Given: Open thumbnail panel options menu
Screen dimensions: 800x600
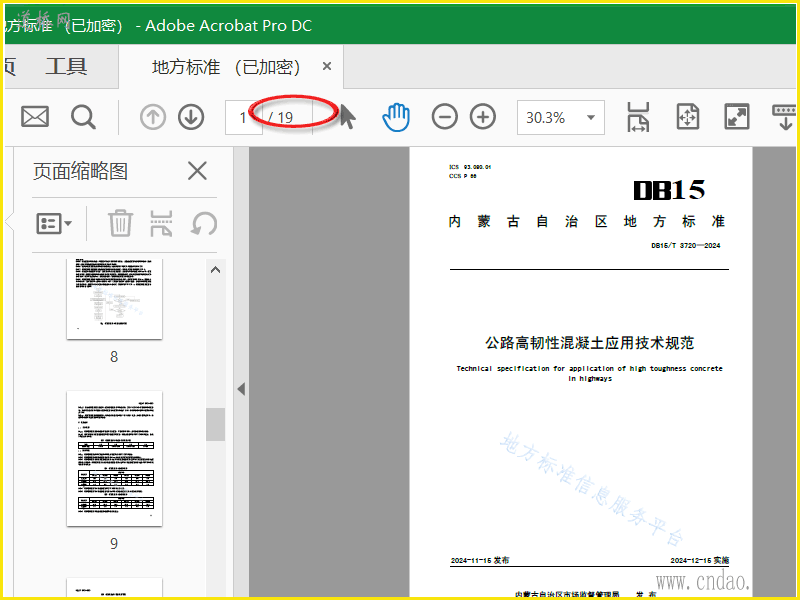Looking at the screenshot, I should point(54,223).
